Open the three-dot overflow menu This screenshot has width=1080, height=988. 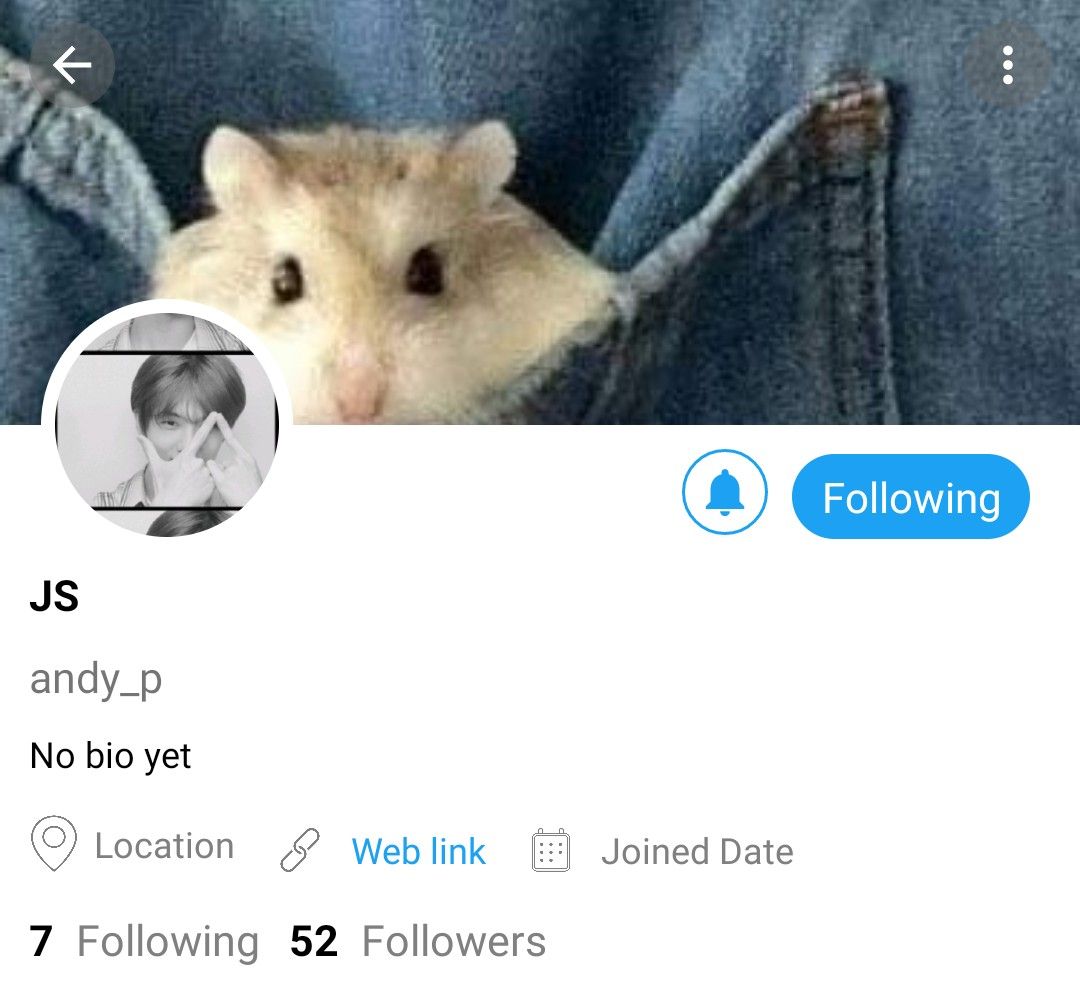[1007, 65]
